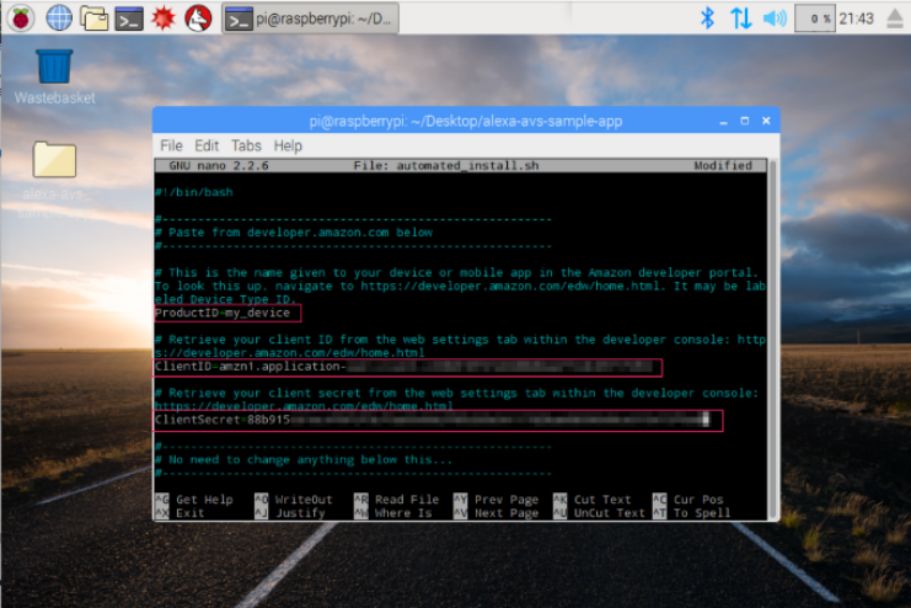The width and height of the screenshot is (911, 608).
Task: Open the Edit menu of the terminal
Action: tap(207, 145)
